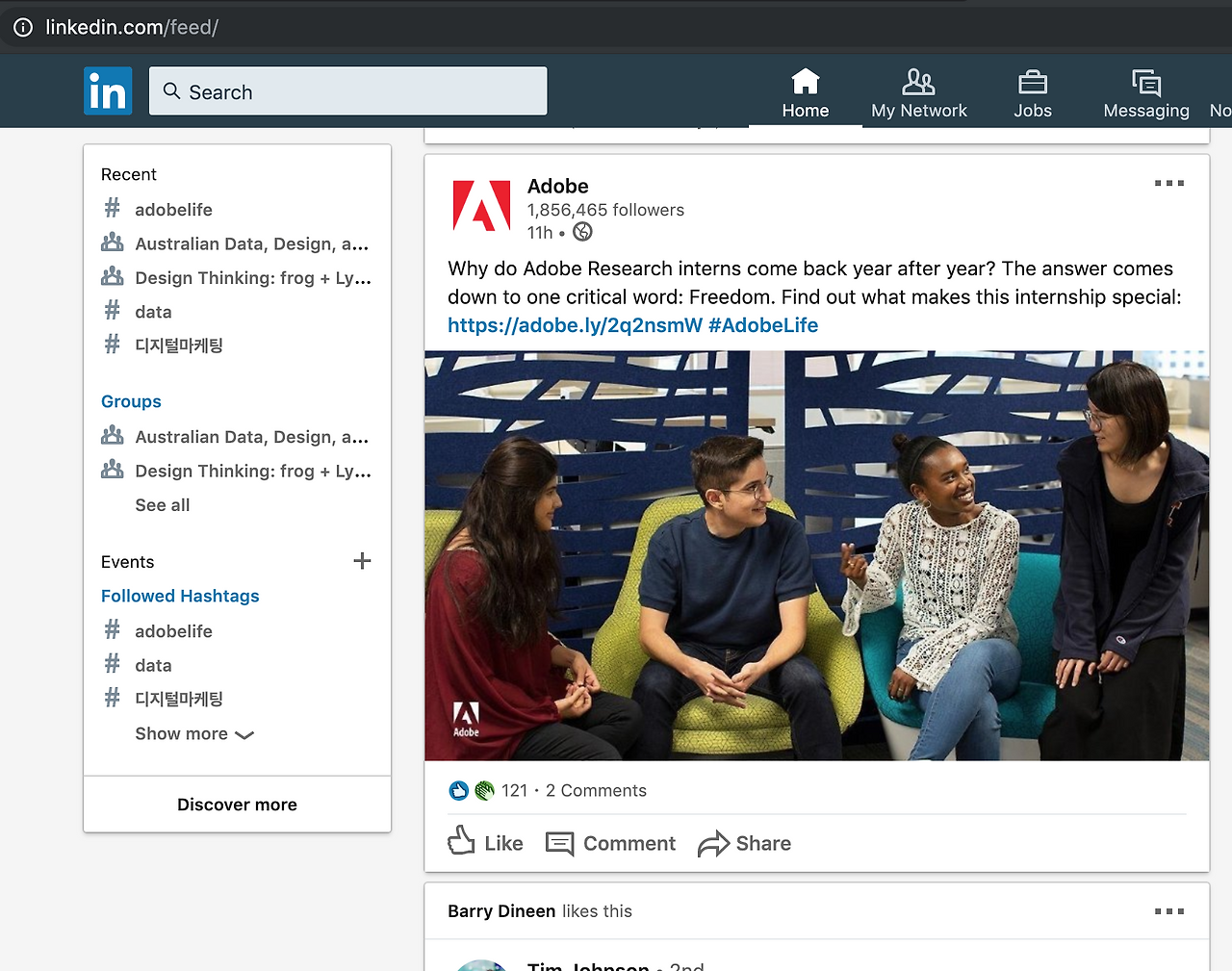Click hashtag icon beside Followed data
This screenshot has height=971, width=1232.
pyautogui.click(x=113, y=664)
